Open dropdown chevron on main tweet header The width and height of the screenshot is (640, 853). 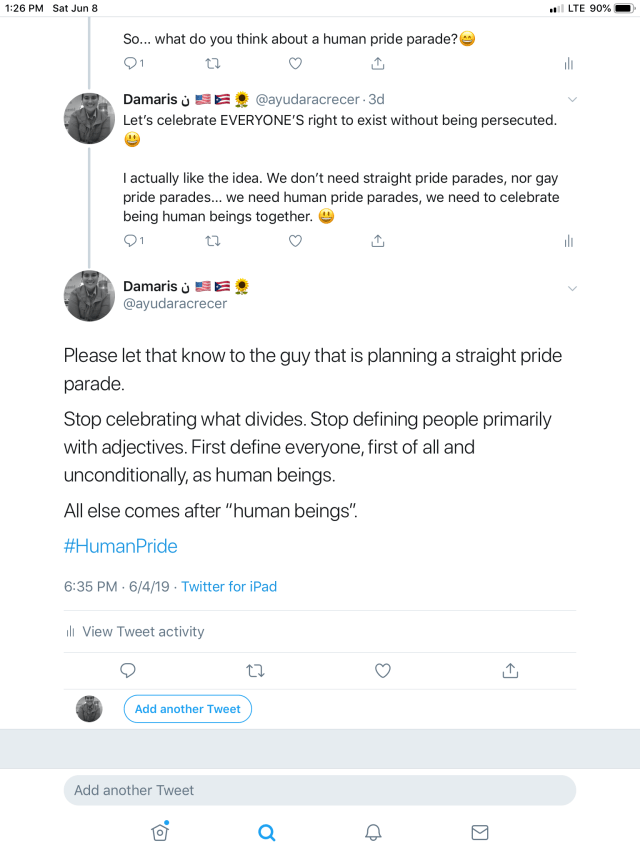pos(572,288)
